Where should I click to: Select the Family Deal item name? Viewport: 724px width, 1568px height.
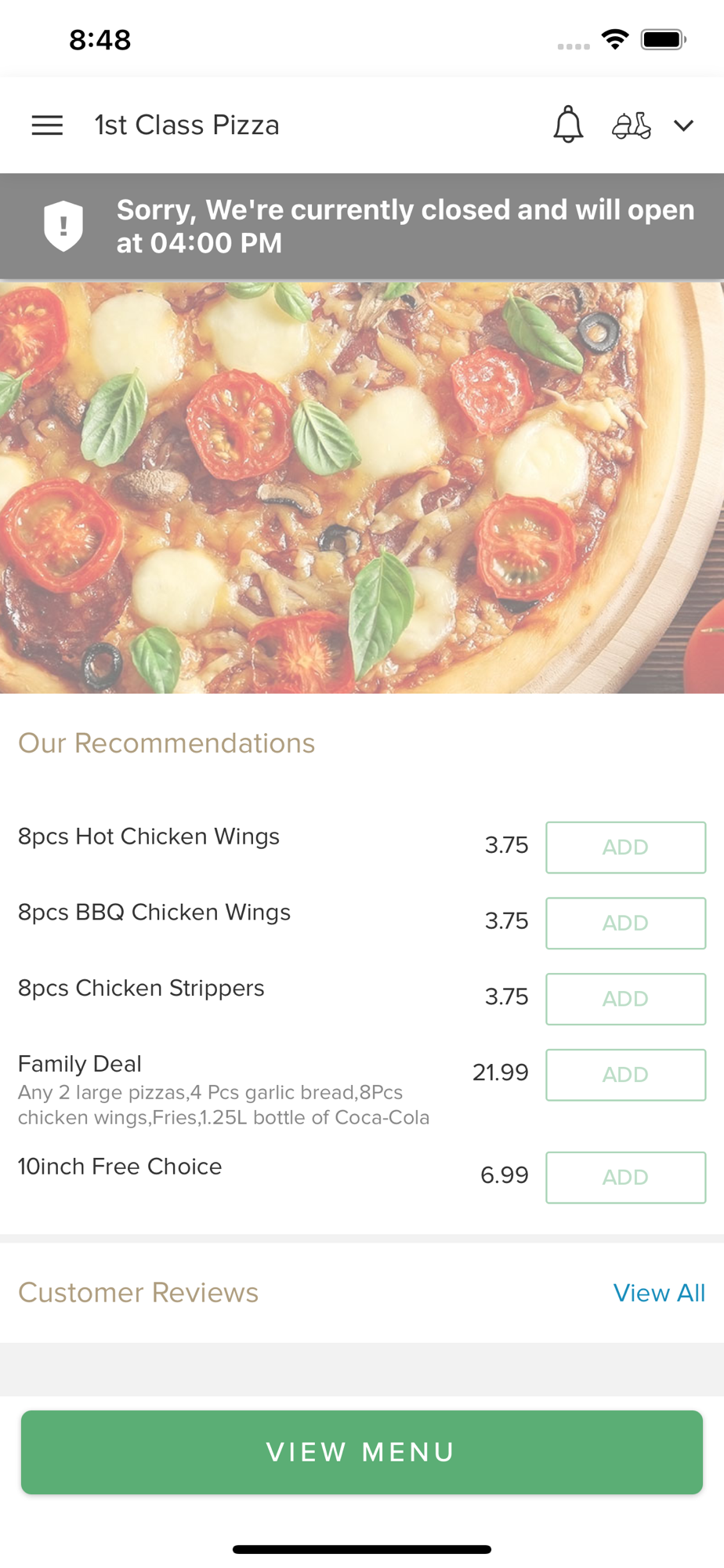pos(80,1064)
